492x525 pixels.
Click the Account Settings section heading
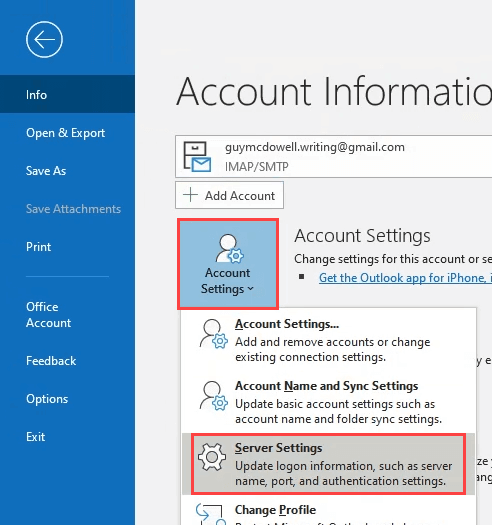[362, 236]
